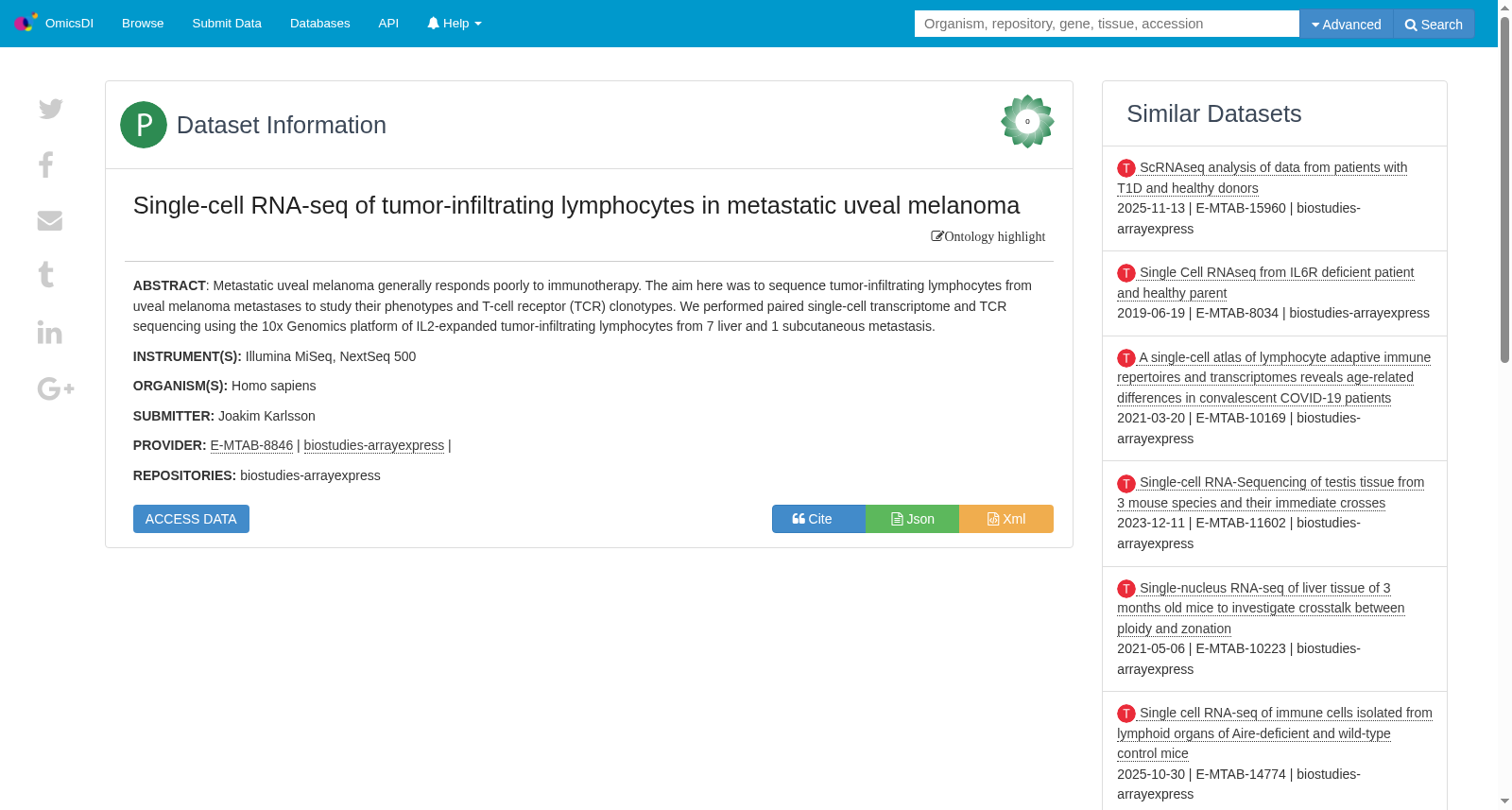The height and width of the screenshot is (810, 1512).
Task: Share dataset on Google Plus
Action: [x=56, y=388]
